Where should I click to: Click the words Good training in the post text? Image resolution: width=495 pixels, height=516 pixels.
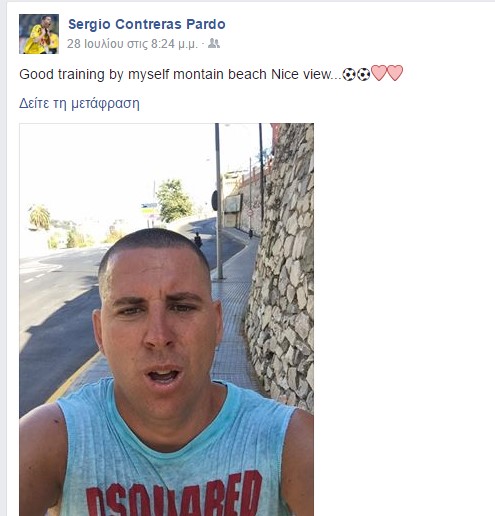click(62, 74)
